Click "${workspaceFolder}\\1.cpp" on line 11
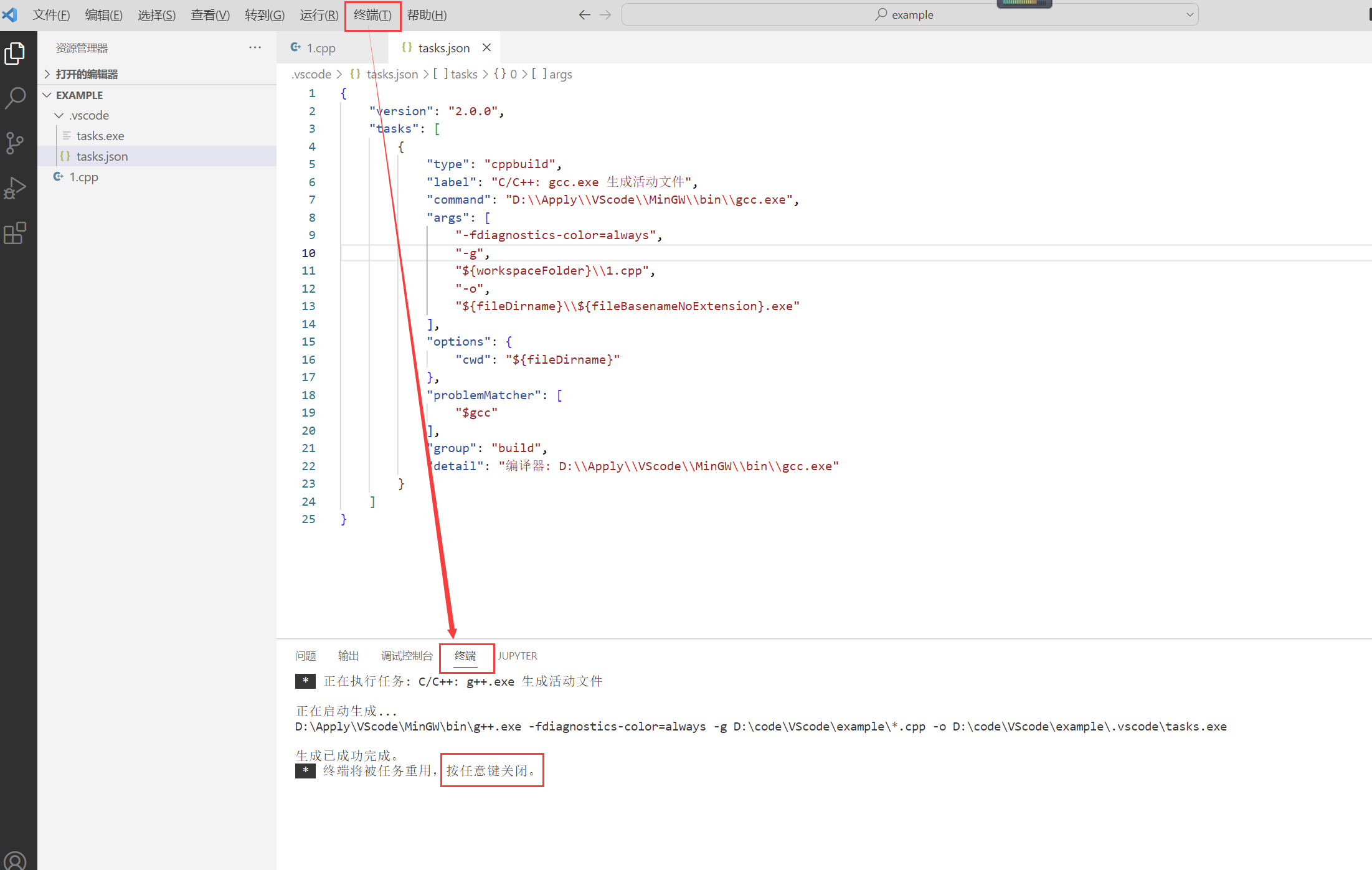This screenshot has height=870, width=1372. pos(552,270)
